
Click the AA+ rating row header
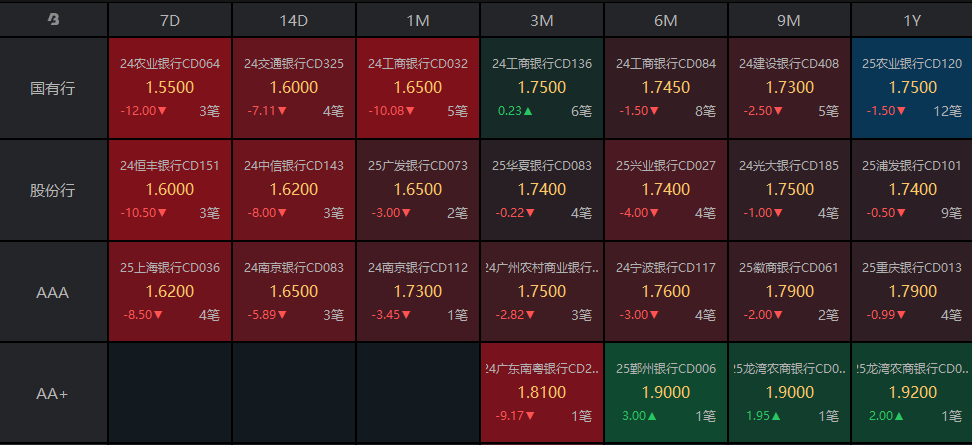[x=53, y=393]
